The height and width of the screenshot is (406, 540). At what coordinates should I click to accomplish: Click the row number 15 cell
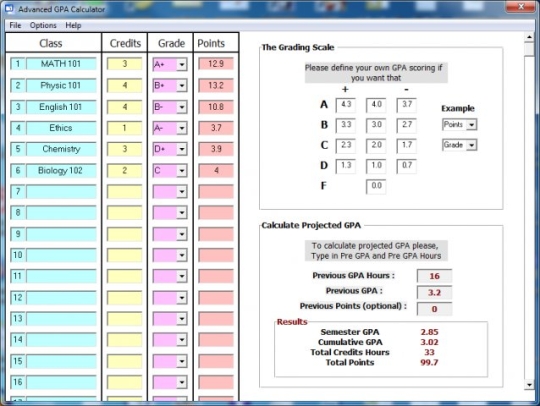click(x=18, y=361)
